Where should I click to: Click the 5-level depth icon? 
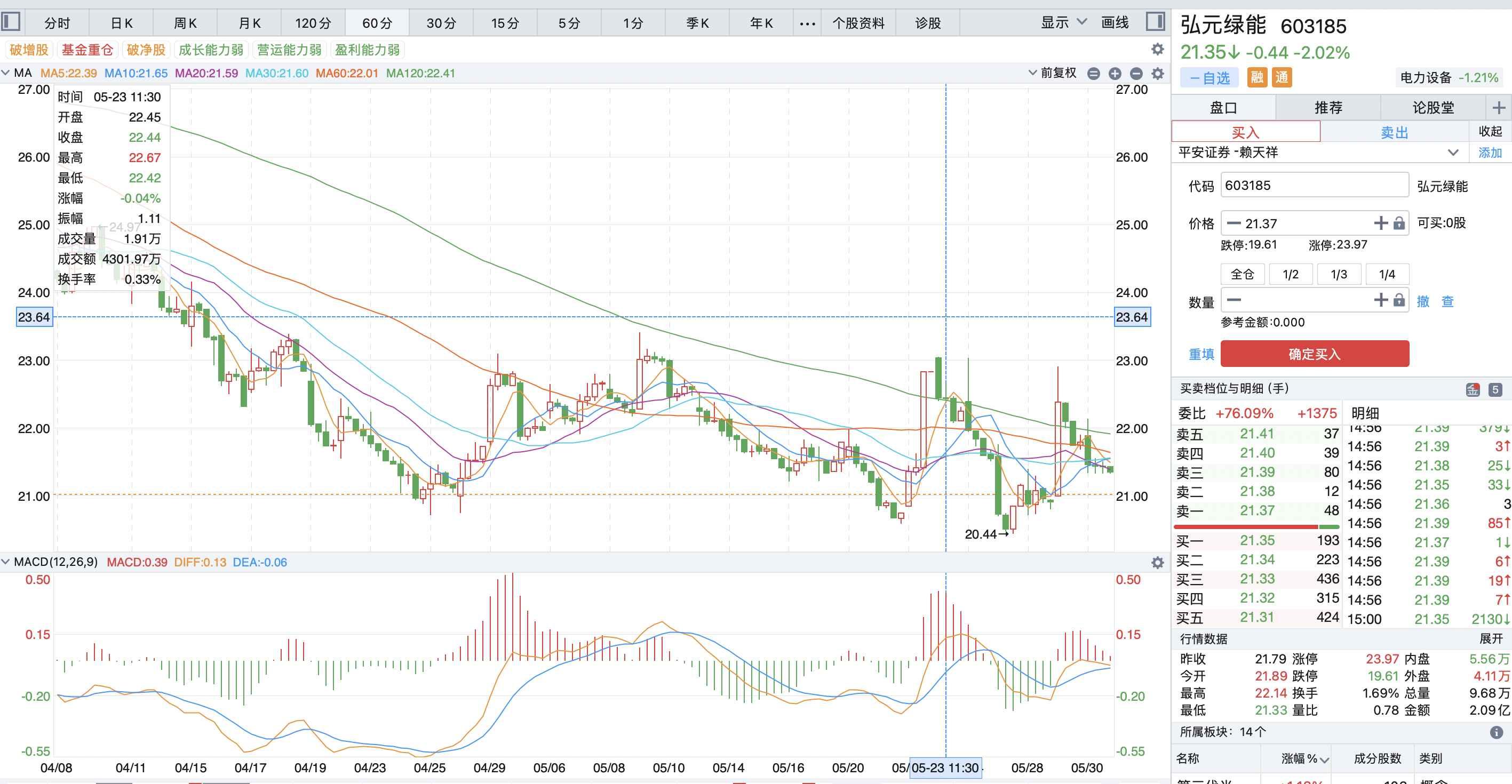[x=1495, y=389]
